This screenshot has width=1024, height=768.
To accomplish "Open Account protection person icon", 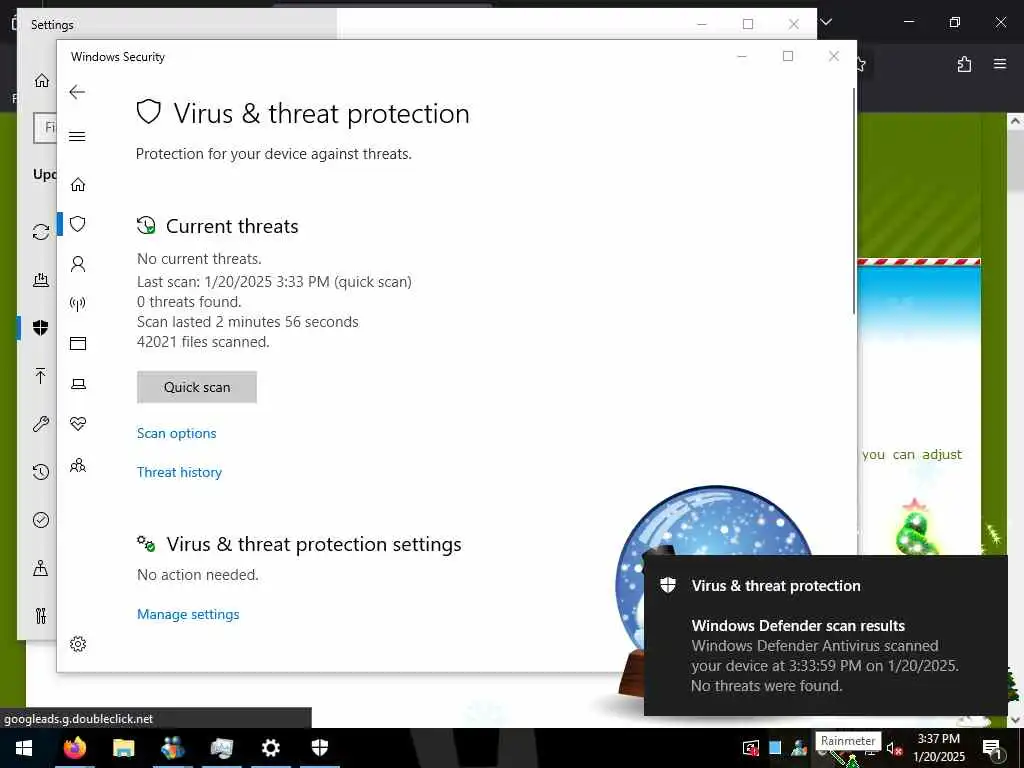I will (x=78, y=264).
